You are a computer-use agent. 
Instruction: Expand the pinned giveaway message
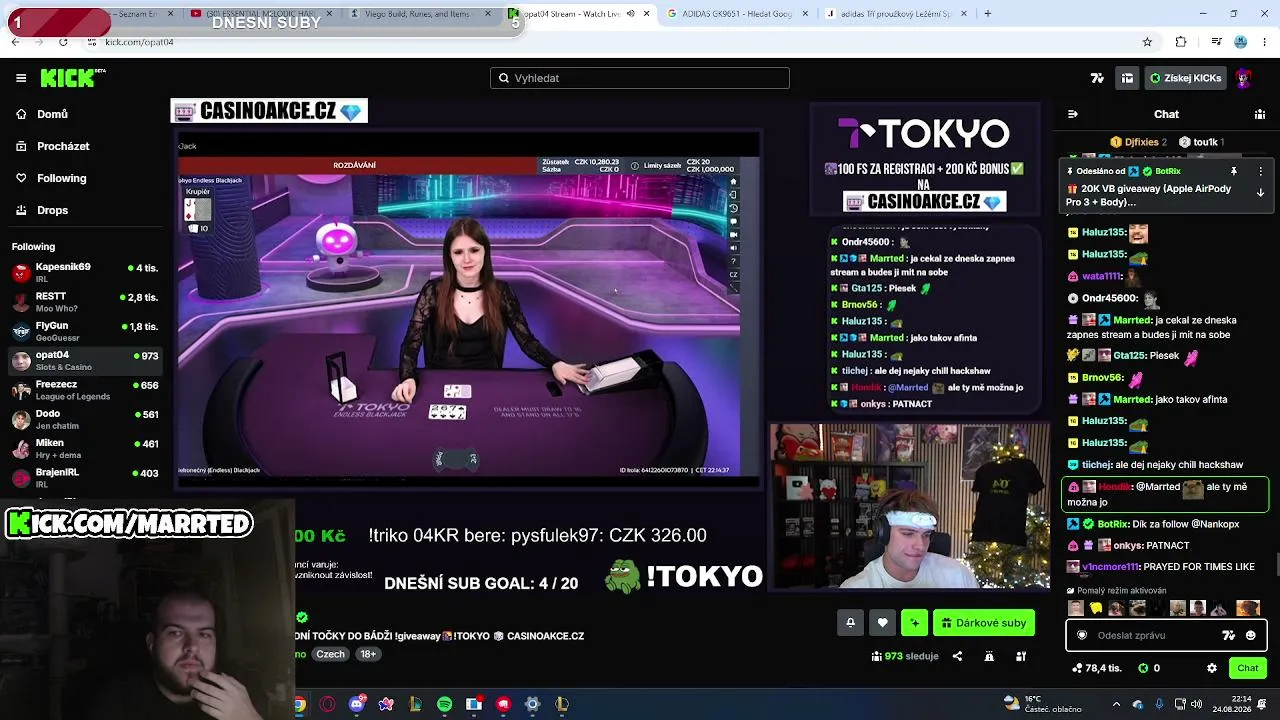[x=1260, y=193]
